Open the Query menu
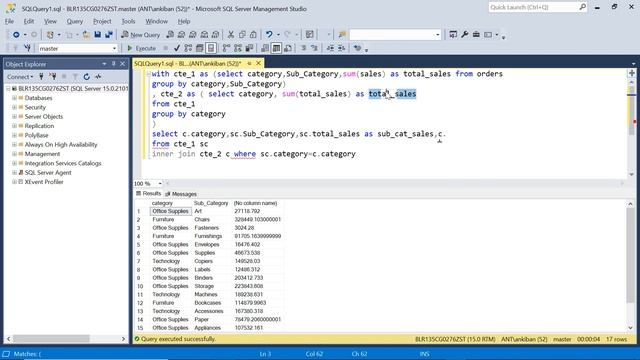 (74, 21)
